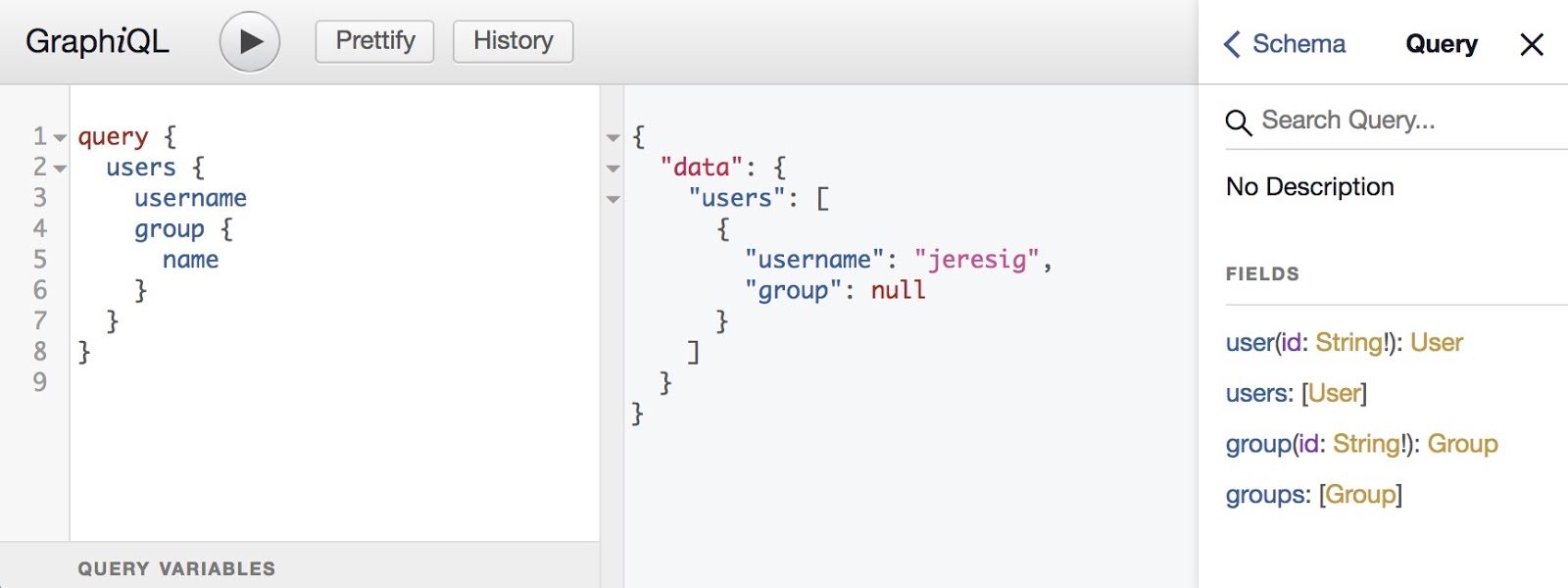Image resolution: width=1568 pixels, height=588 pixels.
Task: Close the documentation explorer panel
Action: coord(1532,44)
